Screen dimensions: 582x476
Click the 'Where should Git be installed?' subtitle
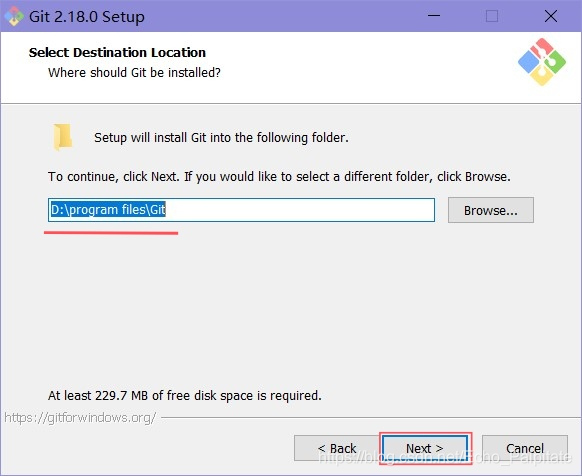coord(134,72)
